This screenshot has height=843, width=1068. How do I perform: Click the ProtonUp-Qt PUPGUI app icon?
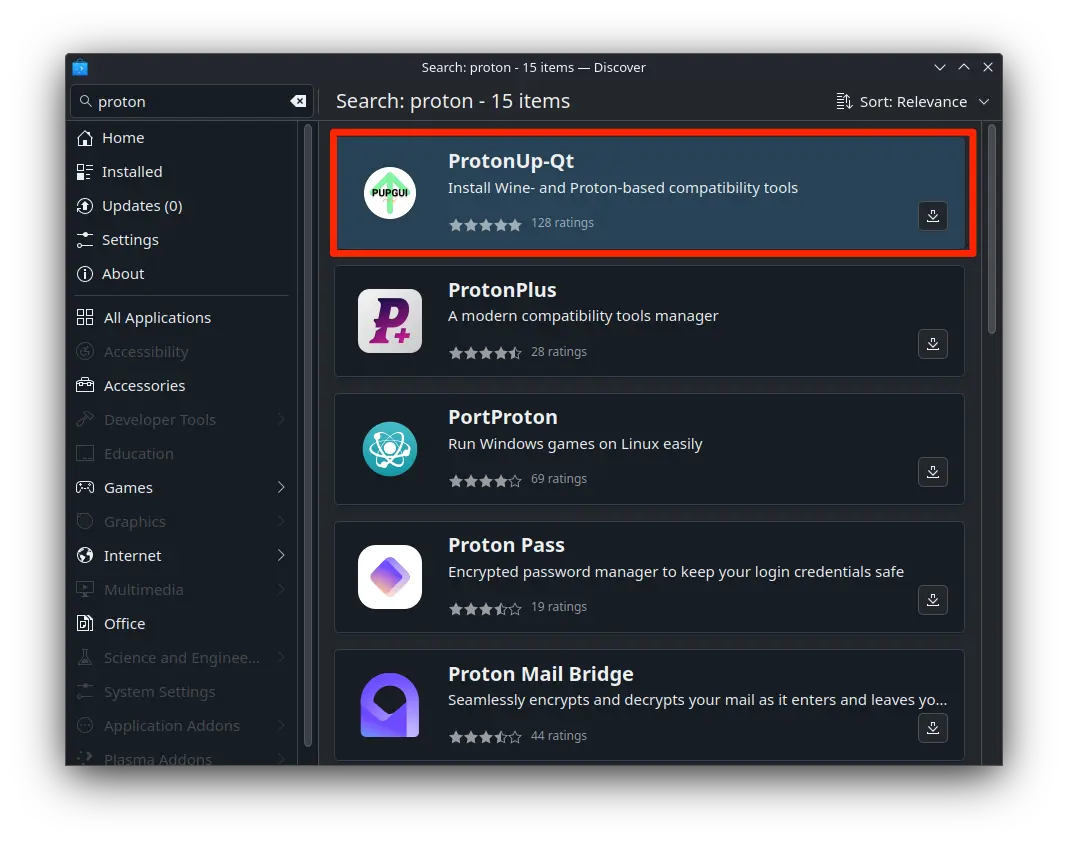coord(390,193)
